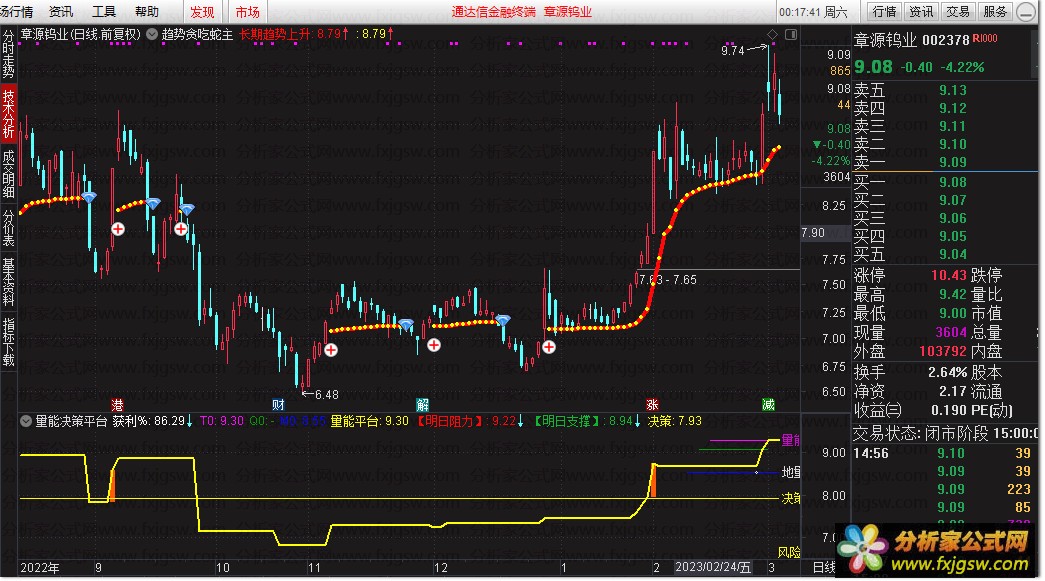The height and width of the screenshot is (581, 1045).
Task: Expand main chart indicator dropdown beside 章源钨业
Action: (x=152, y=34)
